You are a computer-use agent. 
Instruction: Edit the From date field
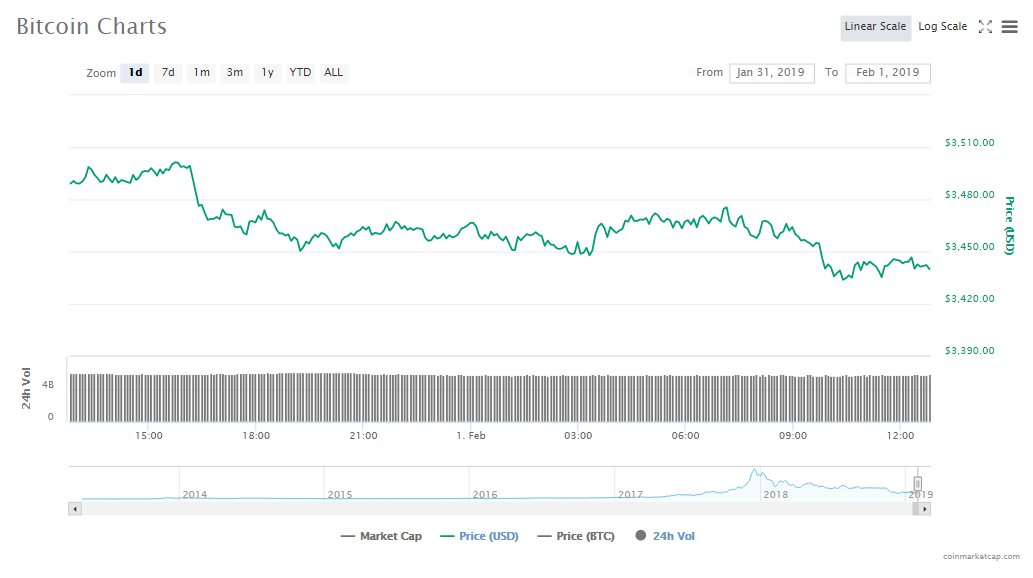(771, 73)
